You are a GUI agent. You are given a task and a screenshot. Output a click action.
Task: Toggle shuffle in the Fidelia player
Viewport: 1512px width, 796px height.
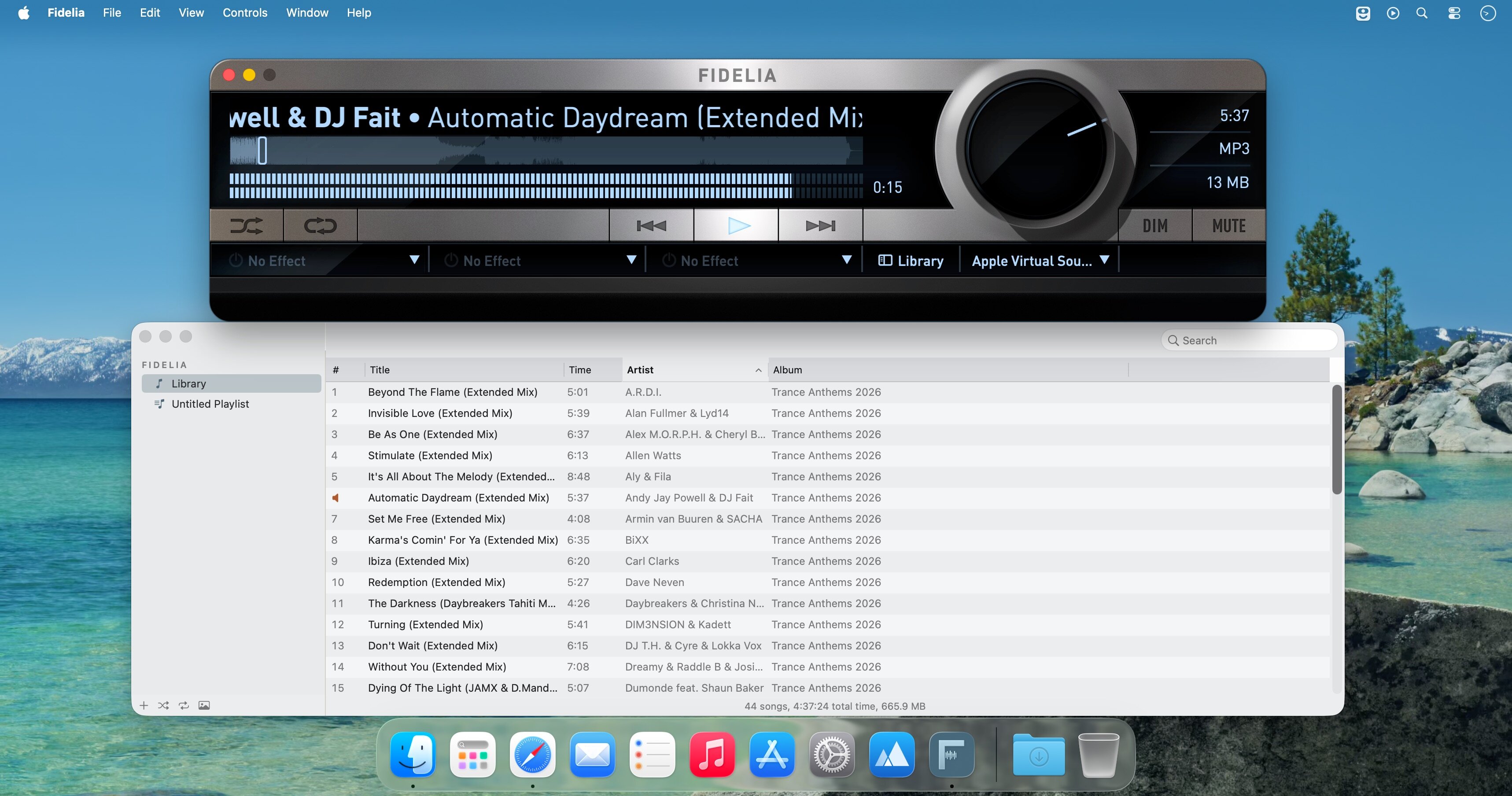pos(247,225)
